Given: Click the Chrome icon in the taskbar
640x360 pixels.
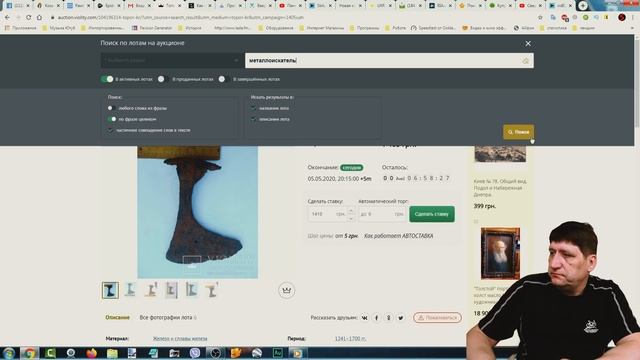Looking at the screenshot, I should tap(29, 353).
